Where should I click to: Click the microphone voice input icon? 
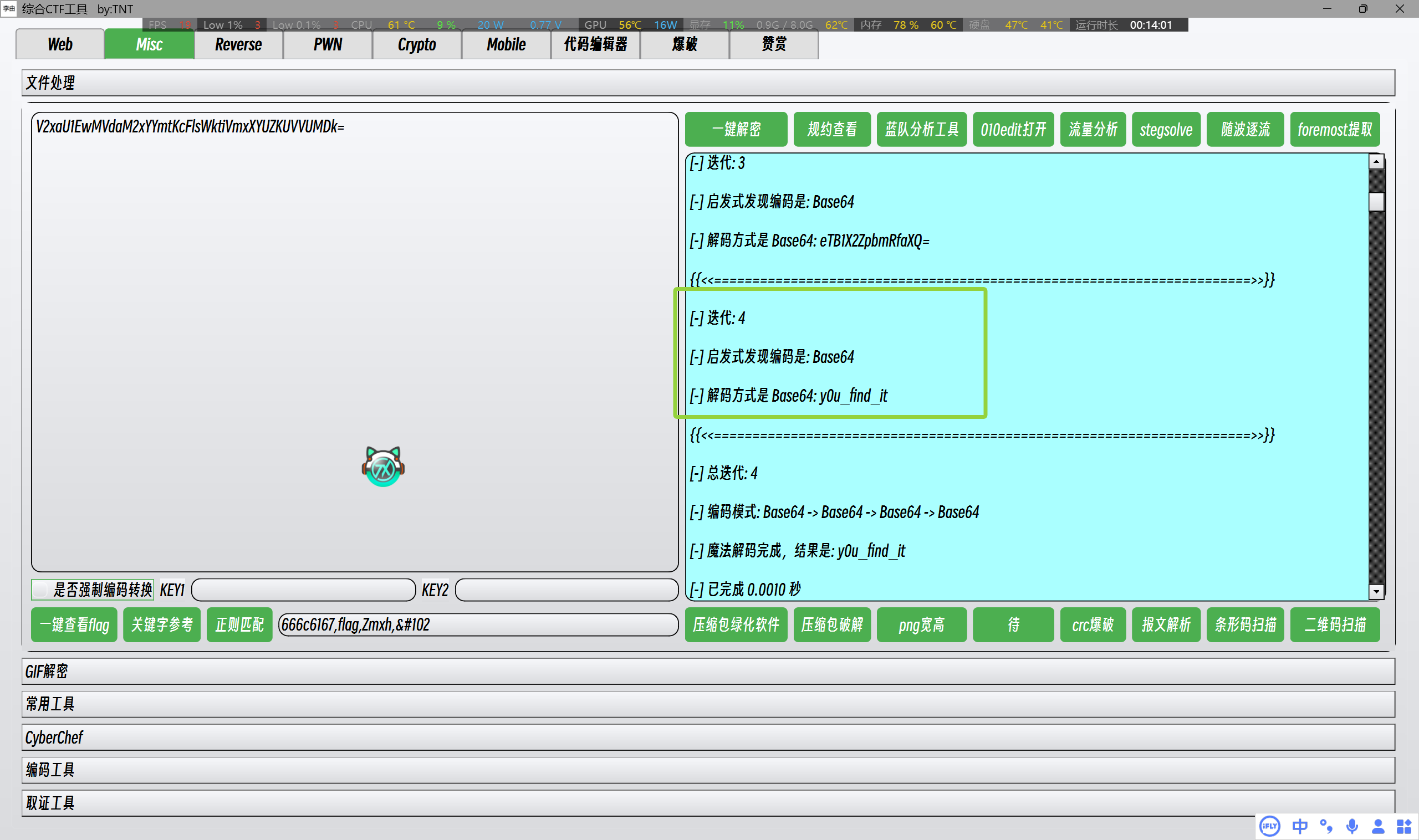[x=1351, y=826]
